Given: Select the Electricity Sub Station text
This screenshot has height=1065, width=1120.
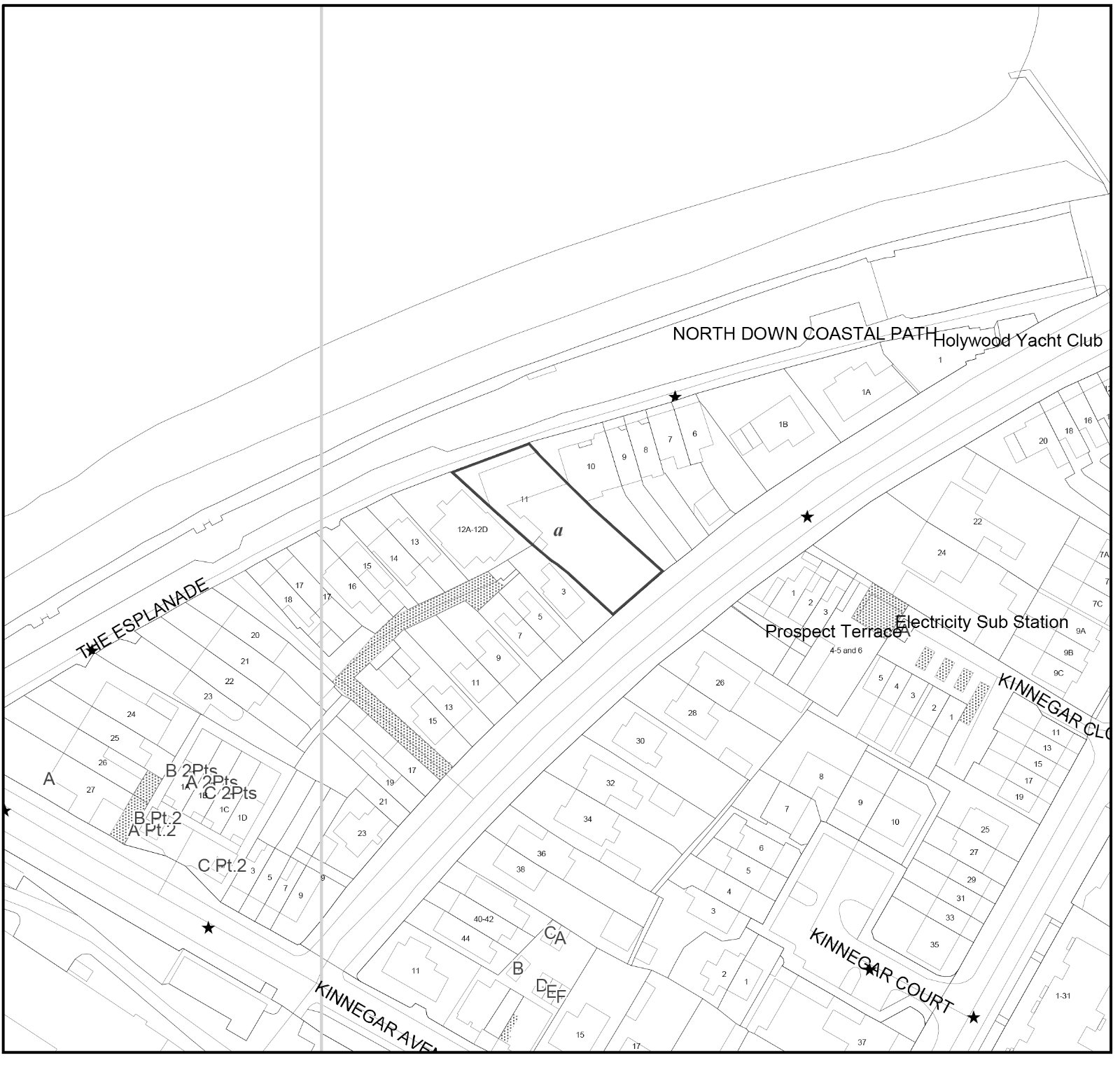Looking at the screenshot, I should pyautogui.click(x=981, y=622).
